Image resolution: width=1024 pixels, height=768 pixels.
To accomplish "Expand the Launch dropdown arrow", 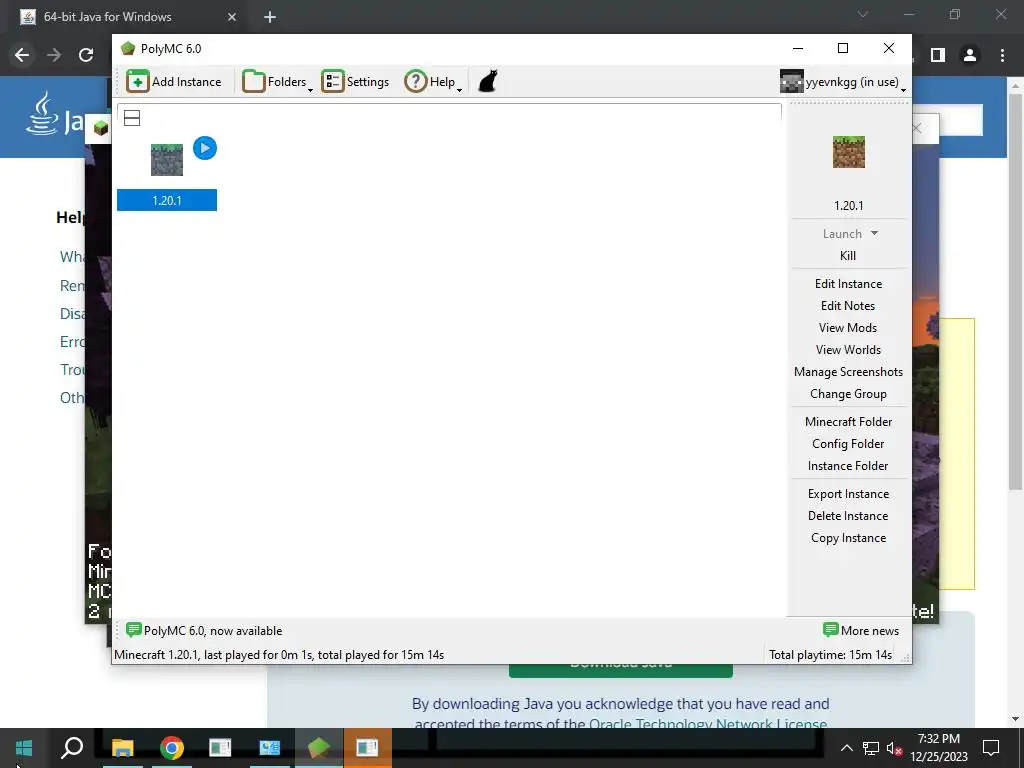I will click(874, 233).
